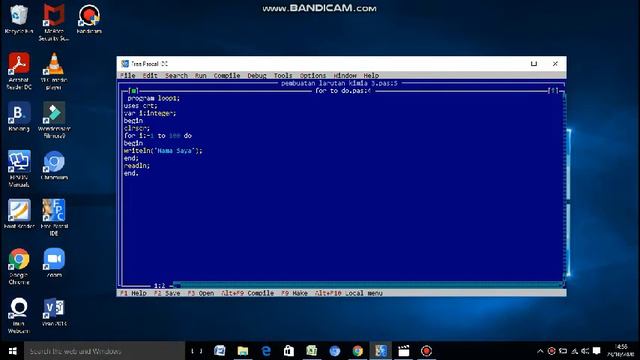
Task: Launch McAfee Security Scan from desktop
Action: (x=54, y=22)
